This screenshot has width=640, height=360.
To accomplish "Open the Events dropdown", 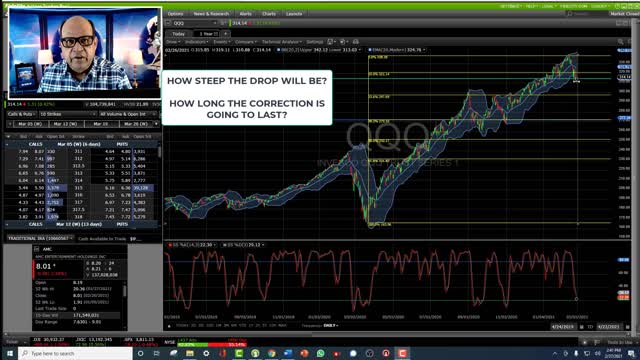I will [x=222, y=42].
